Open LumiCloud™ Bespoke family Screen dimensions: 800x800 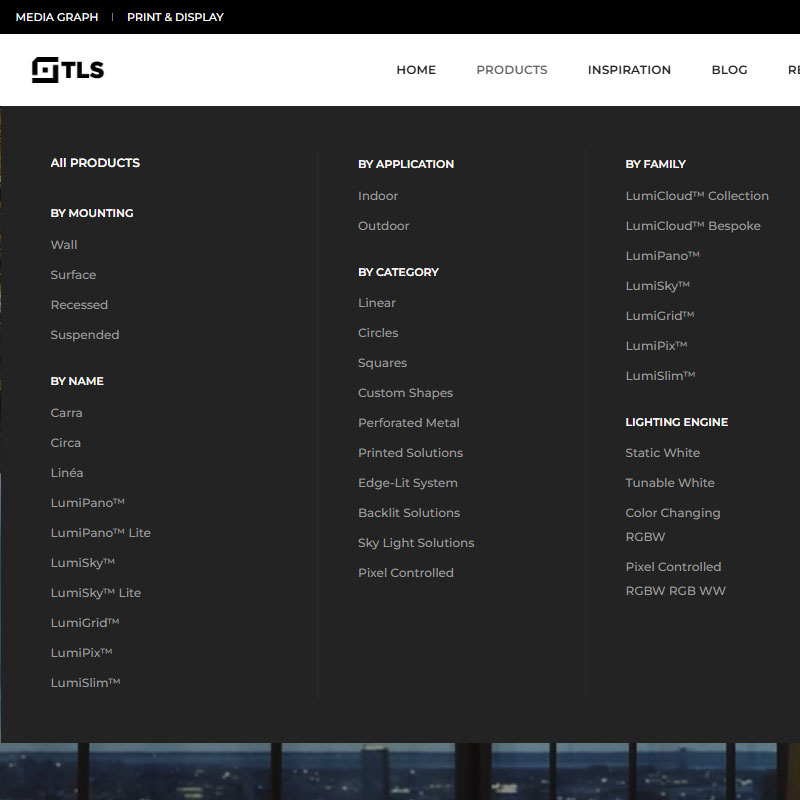tap(693, 226)
